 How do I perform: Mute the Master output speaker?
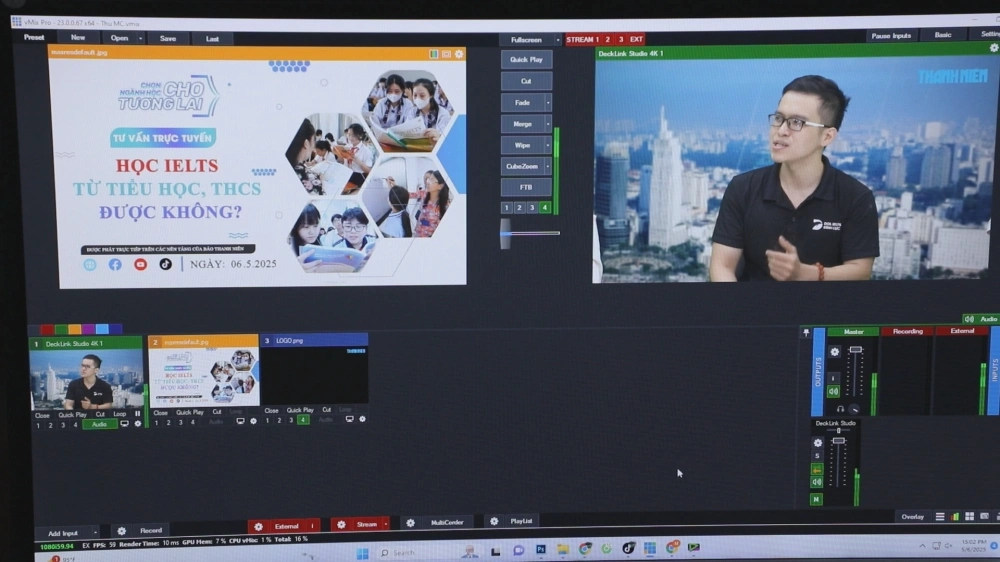[833, 391]
